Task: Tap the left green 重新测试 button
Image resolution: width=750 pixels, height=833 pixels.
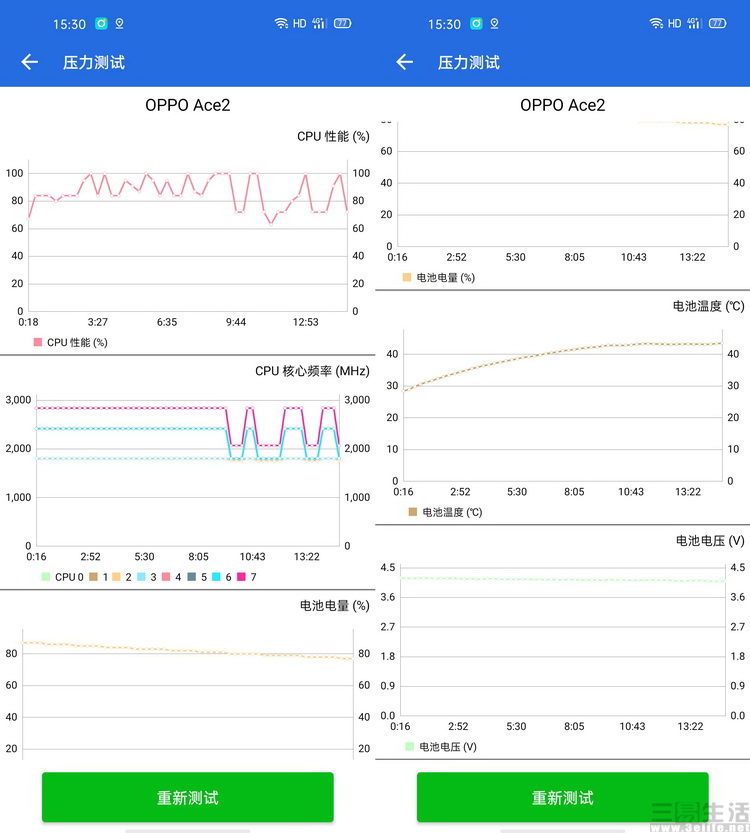Action: pyautogui.click(x=188, y=797)
